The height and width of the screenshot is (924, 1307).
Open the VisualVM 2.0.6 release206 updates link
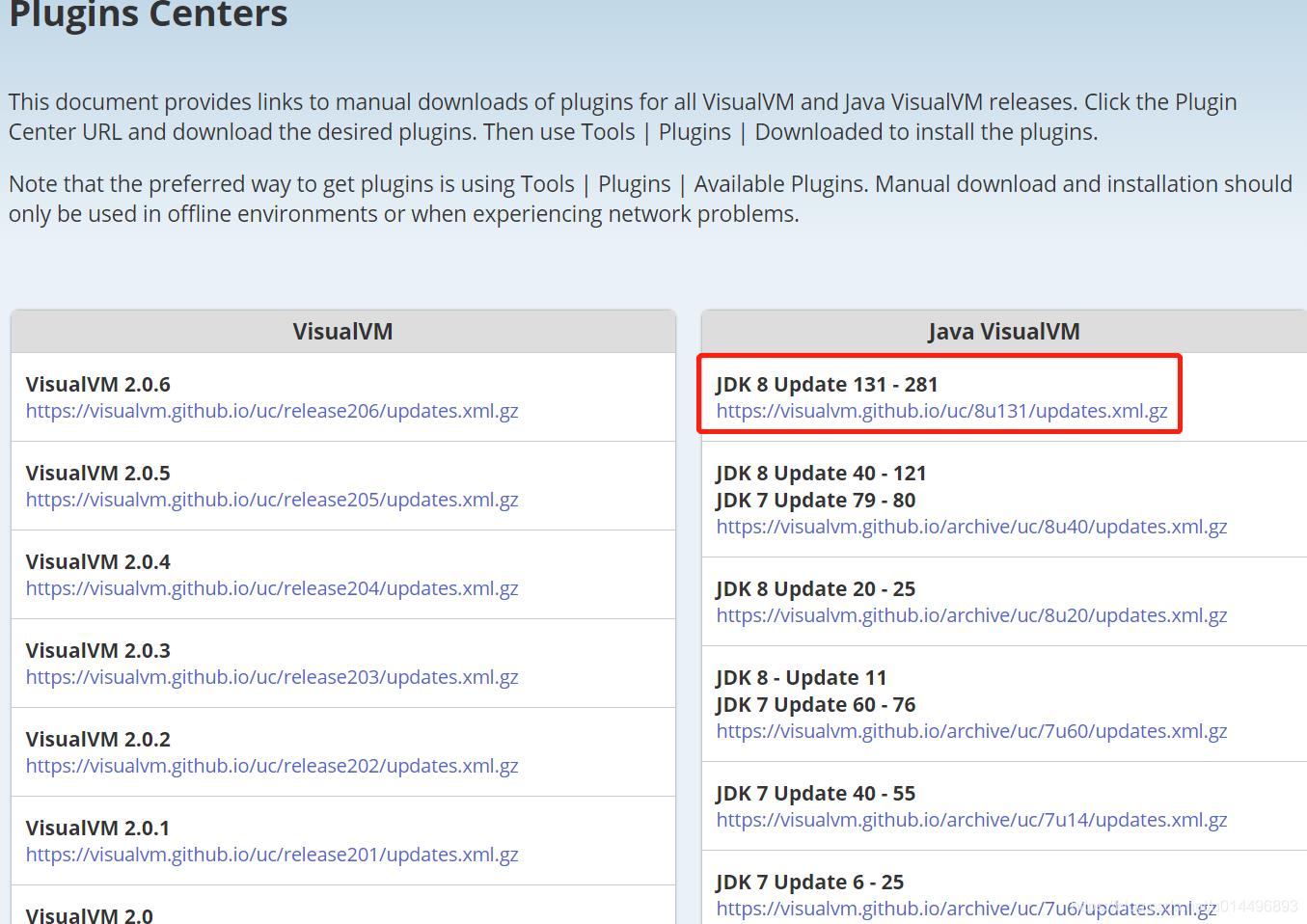coord(272,411)
